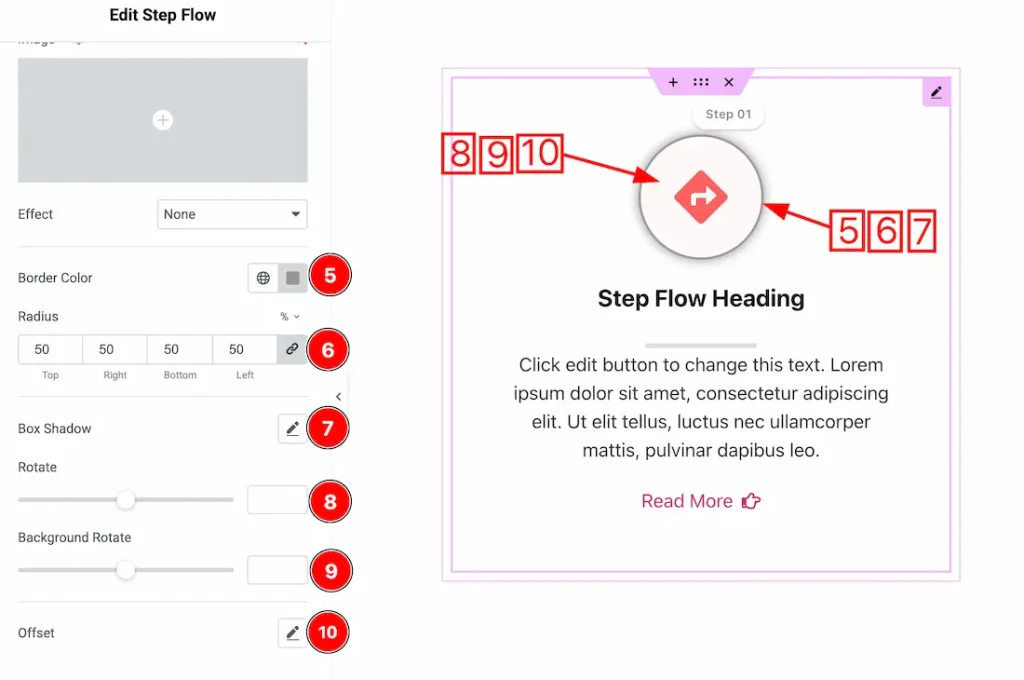Select the step flow arrow icon
Viewport: 1024px width, 680px height.
[x=701, y=197]
